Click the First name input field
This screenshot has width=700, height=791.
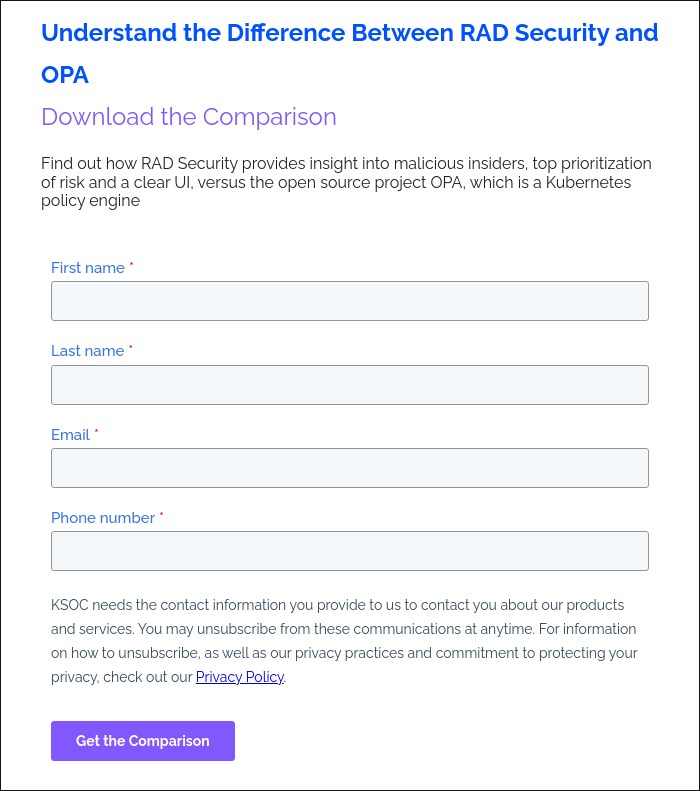click(349, 301)
